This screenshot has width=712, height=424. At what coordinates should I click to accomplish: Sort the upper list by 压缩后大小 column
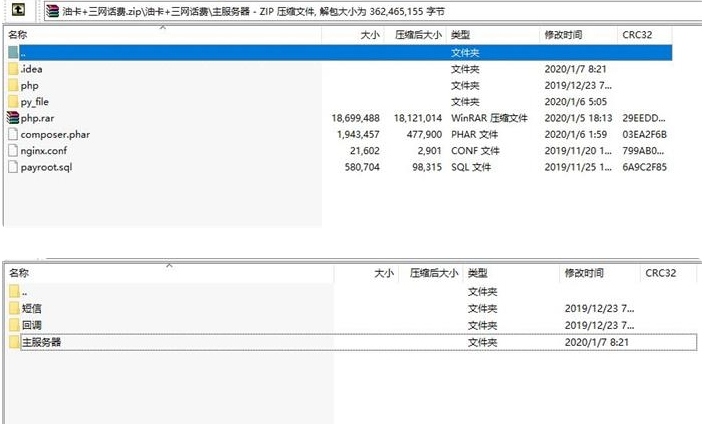coord(418,35)
